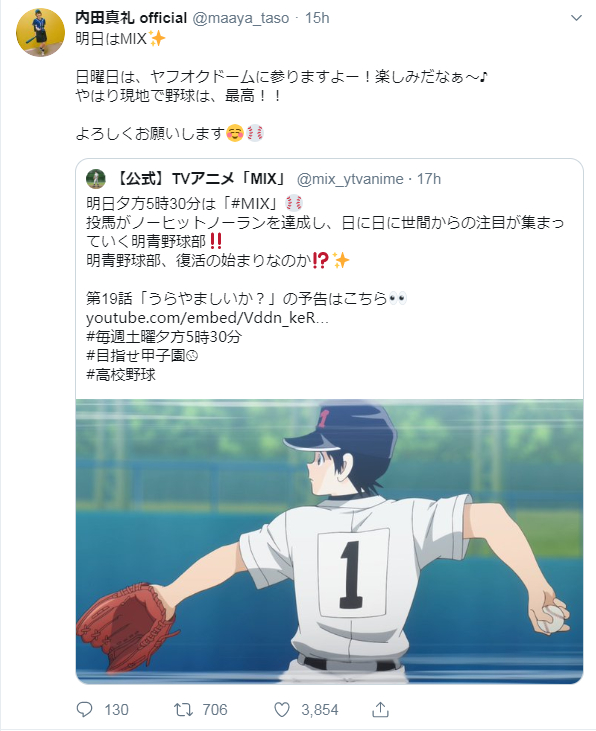Click the 15h tweet timestamp
Viewport: 596px width, 731px height.
click(317, 18)
